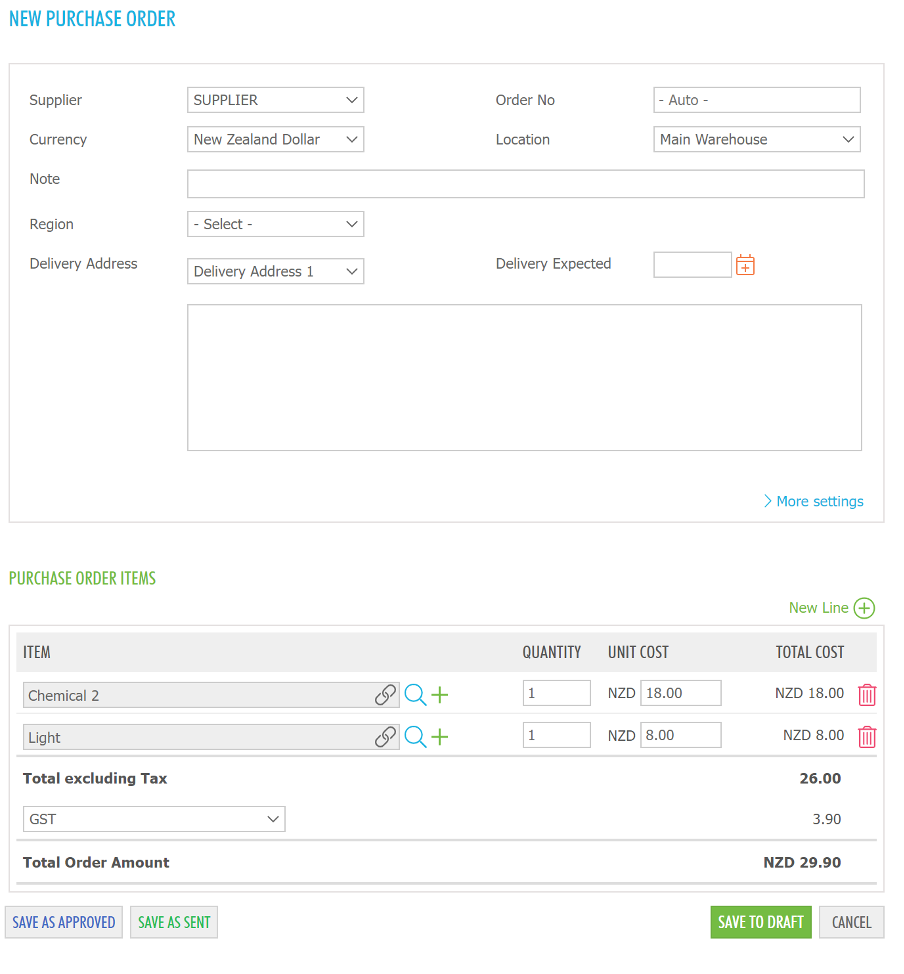
Task: Open the Supplier dropdown
Action: tap(275, 100)
